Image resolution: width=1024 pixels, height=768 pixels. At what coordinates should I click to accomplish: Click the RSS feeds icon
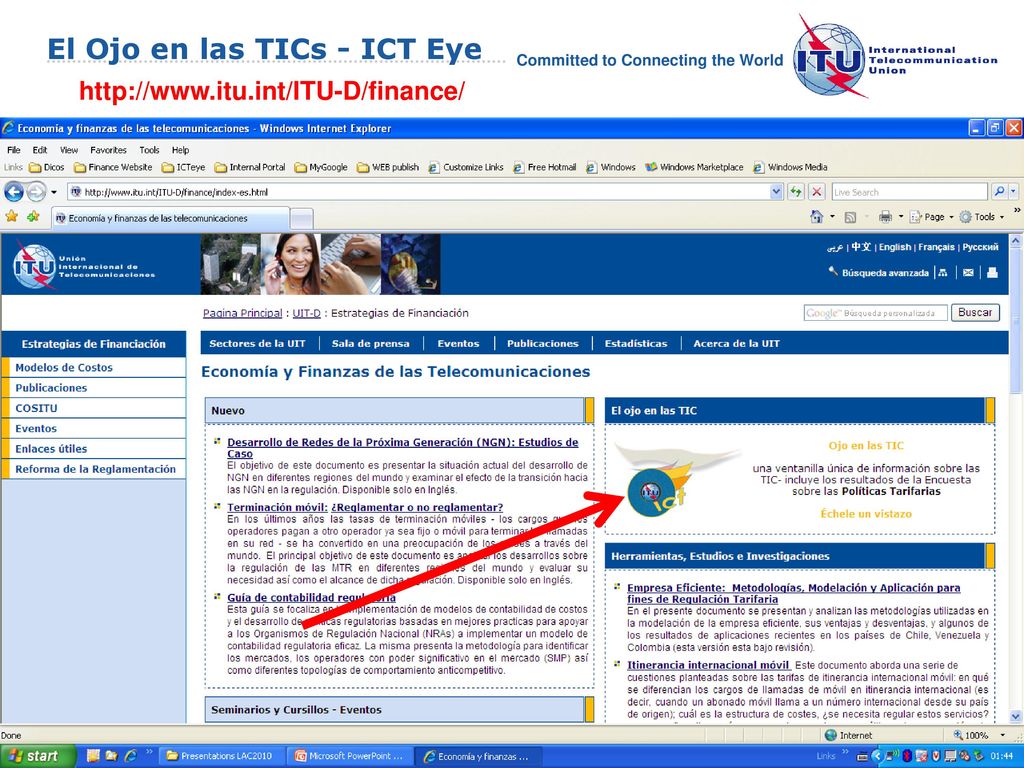[850, 217]
